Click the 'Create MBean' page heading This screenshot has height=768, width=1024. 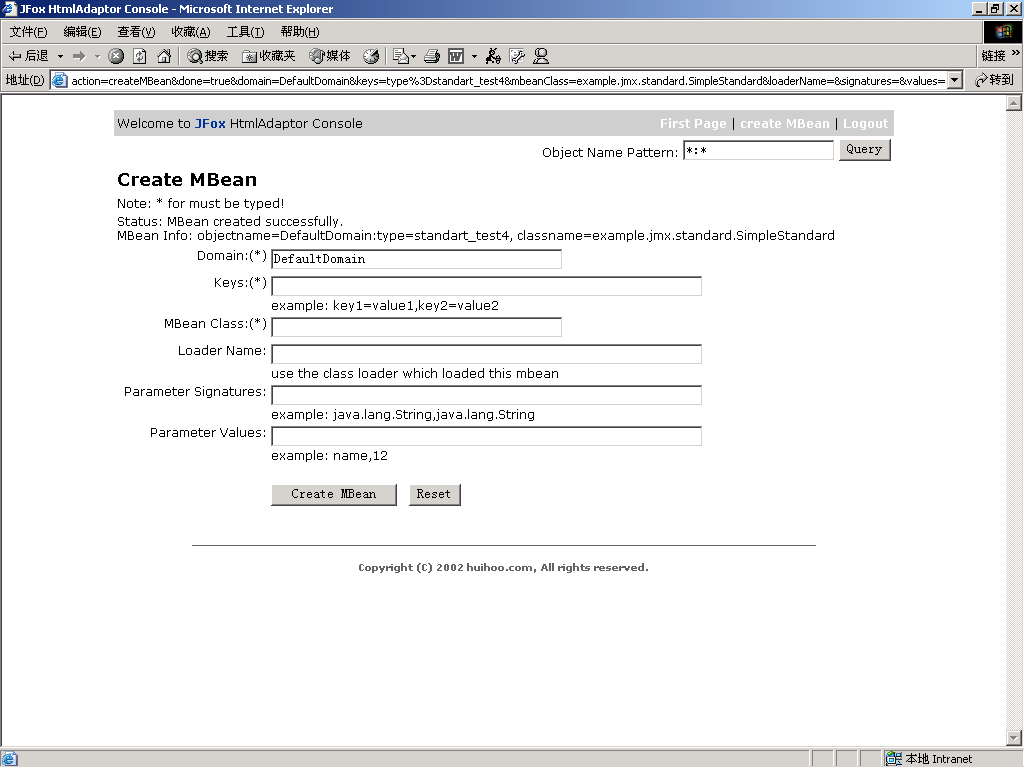tap(187, 180)
